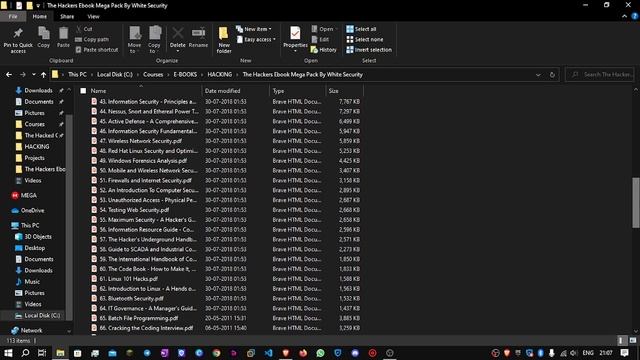Viewport: 640px width, 360px height.
Task: Open Quick Access Toolbar customize dropdown
Action: (38, 6)
